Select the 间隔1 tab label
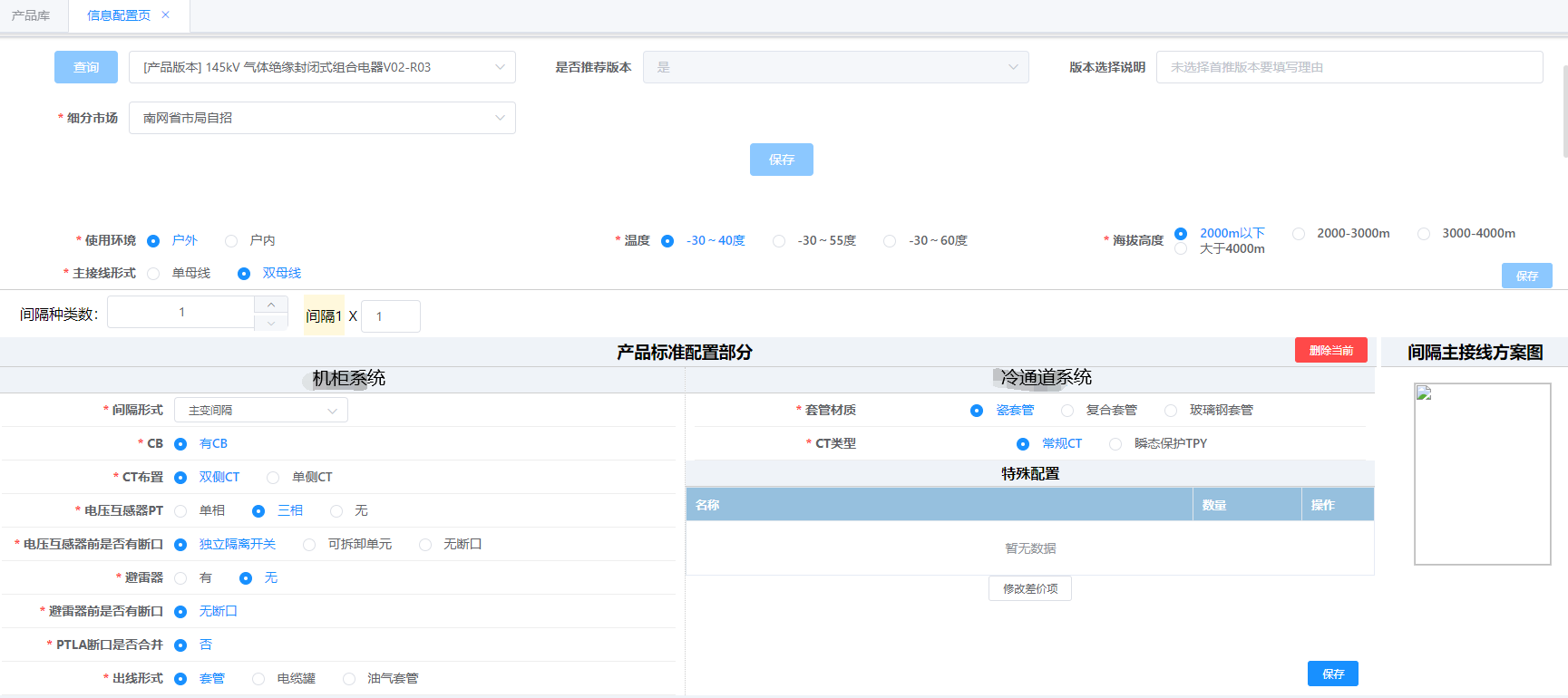 pos(324,316)
